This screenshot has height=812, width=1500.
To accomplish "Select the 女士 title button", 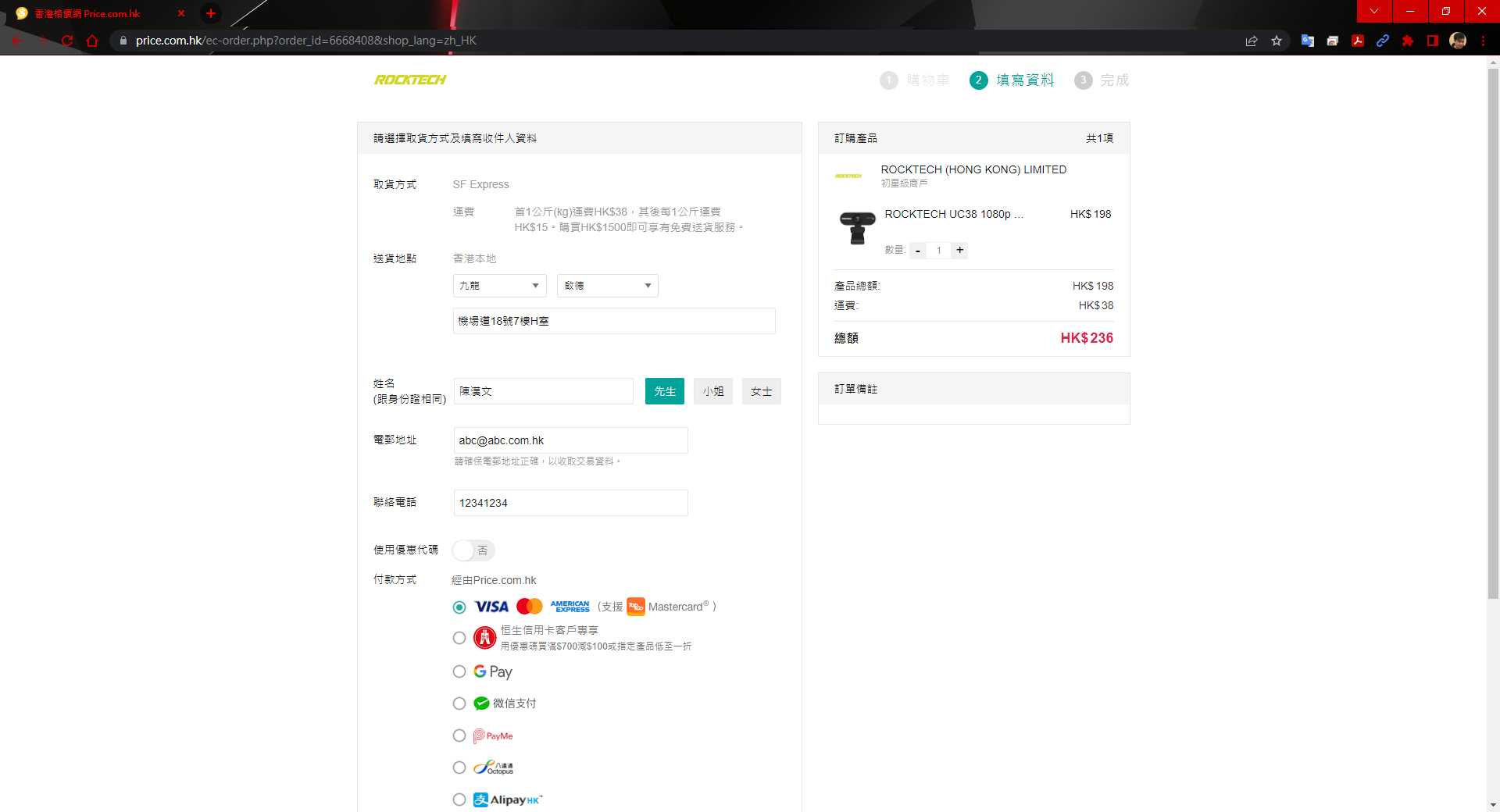I will click(761, 391).
